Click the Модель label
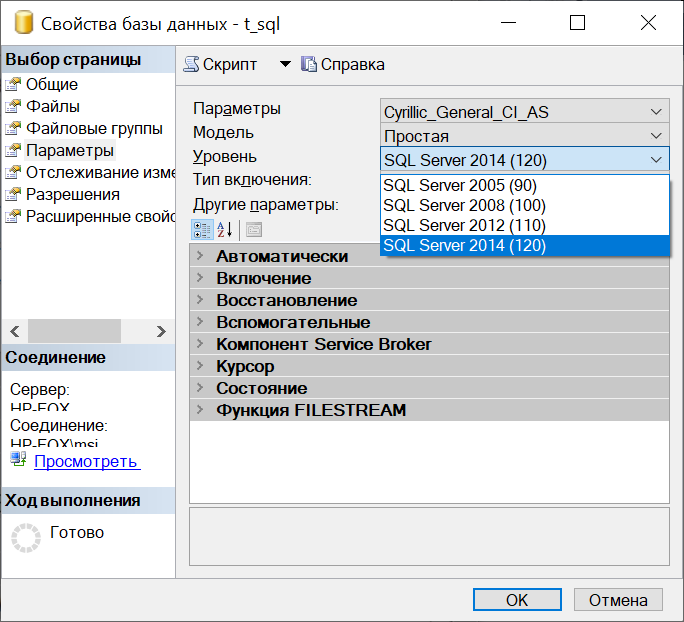Screen dimensions: 684x622 click(223, 132)
